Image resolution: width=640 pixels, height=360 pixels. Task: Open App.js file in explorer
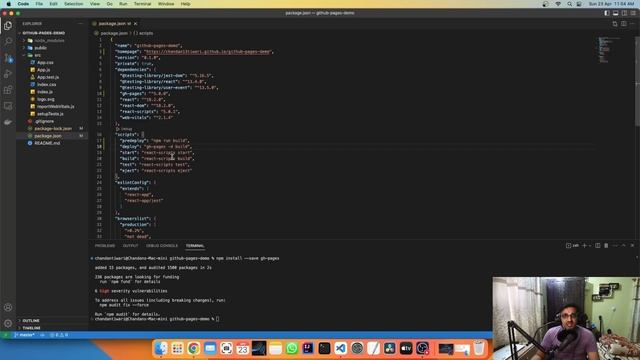pyautogui.click(x=43, y=70)
